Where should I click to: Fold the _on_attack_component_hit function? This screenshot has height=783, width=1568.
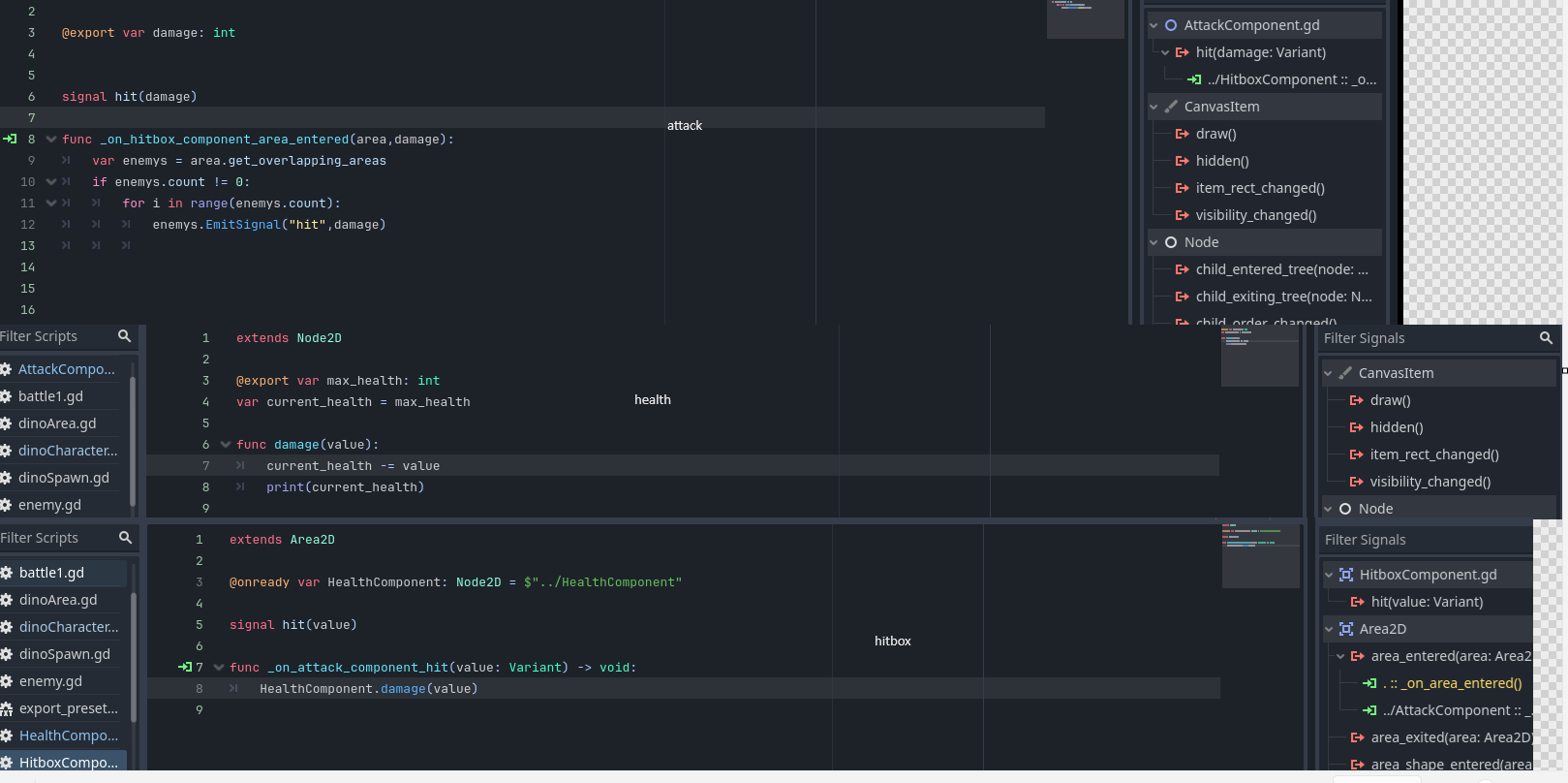click(x=219, y=667)
